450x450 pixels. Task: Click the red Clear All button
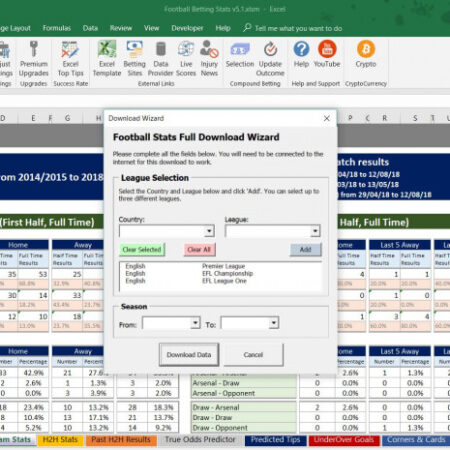199,249
